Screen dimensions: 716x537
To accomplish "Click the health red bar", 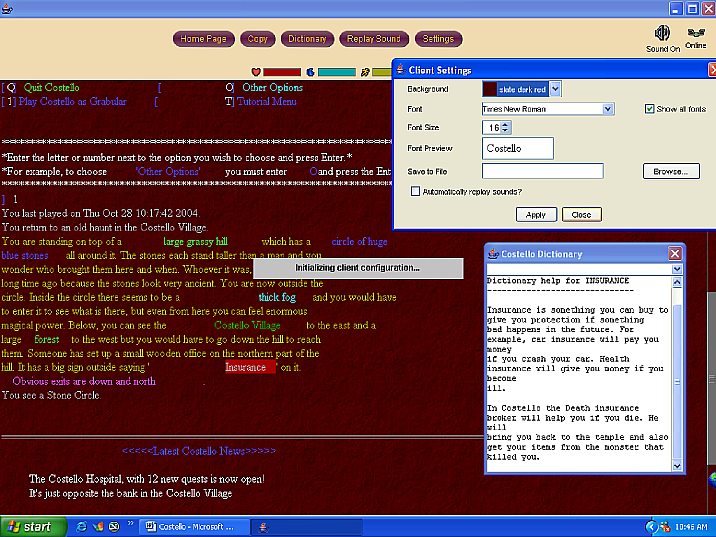I will [282, 72].
